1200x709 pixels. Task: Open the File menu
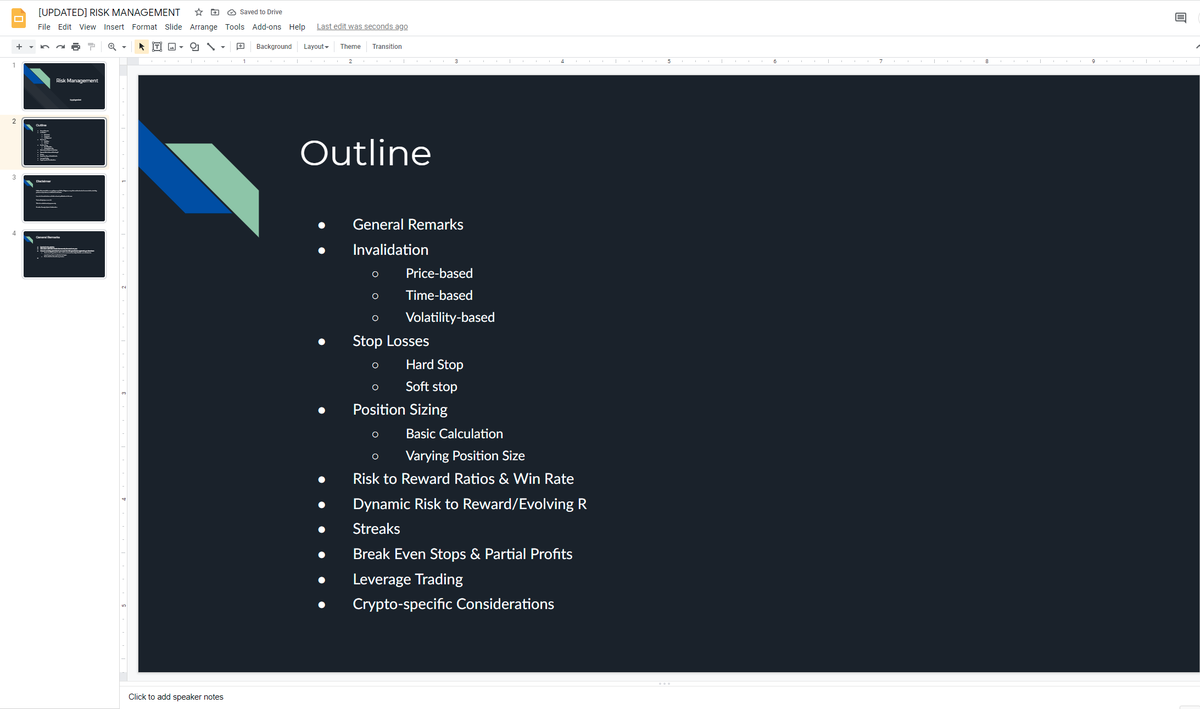pos(44,27)
